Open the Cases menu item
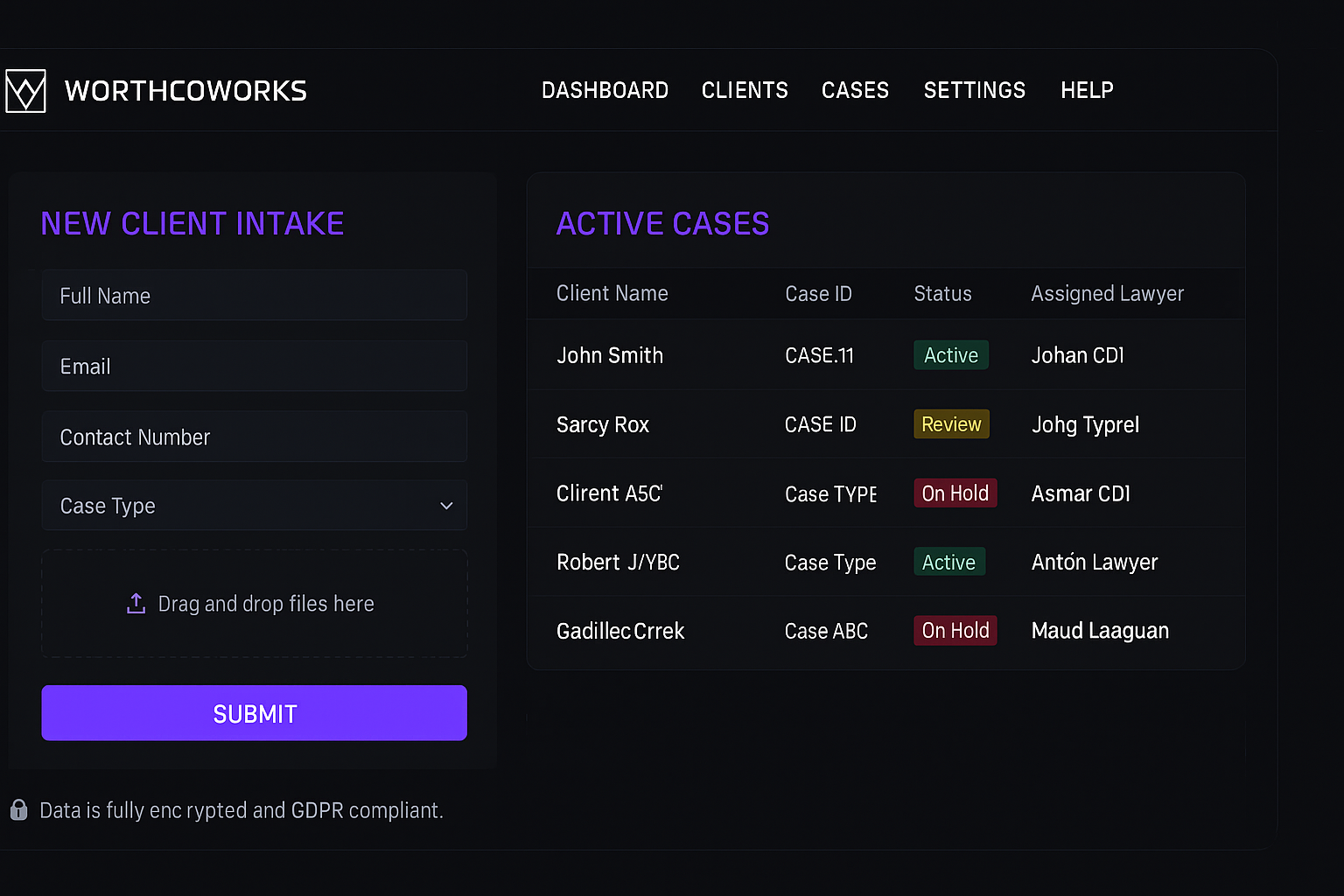The image size is (1344, 896). tap(855, 90)
